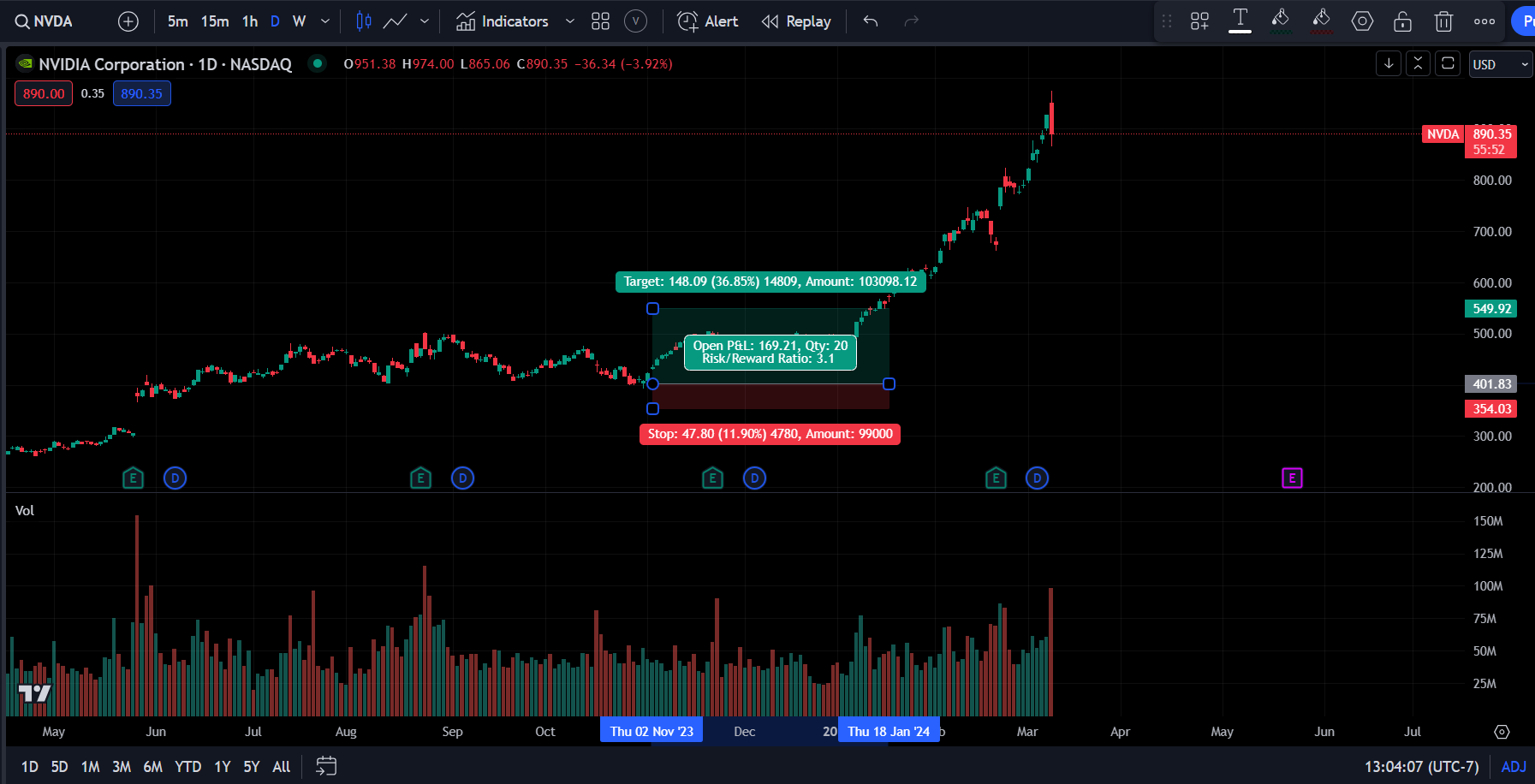The height and width of the screenshot is (784, 1535).
Task: Start bar Replay mode
Action: [x=796, y=21]
